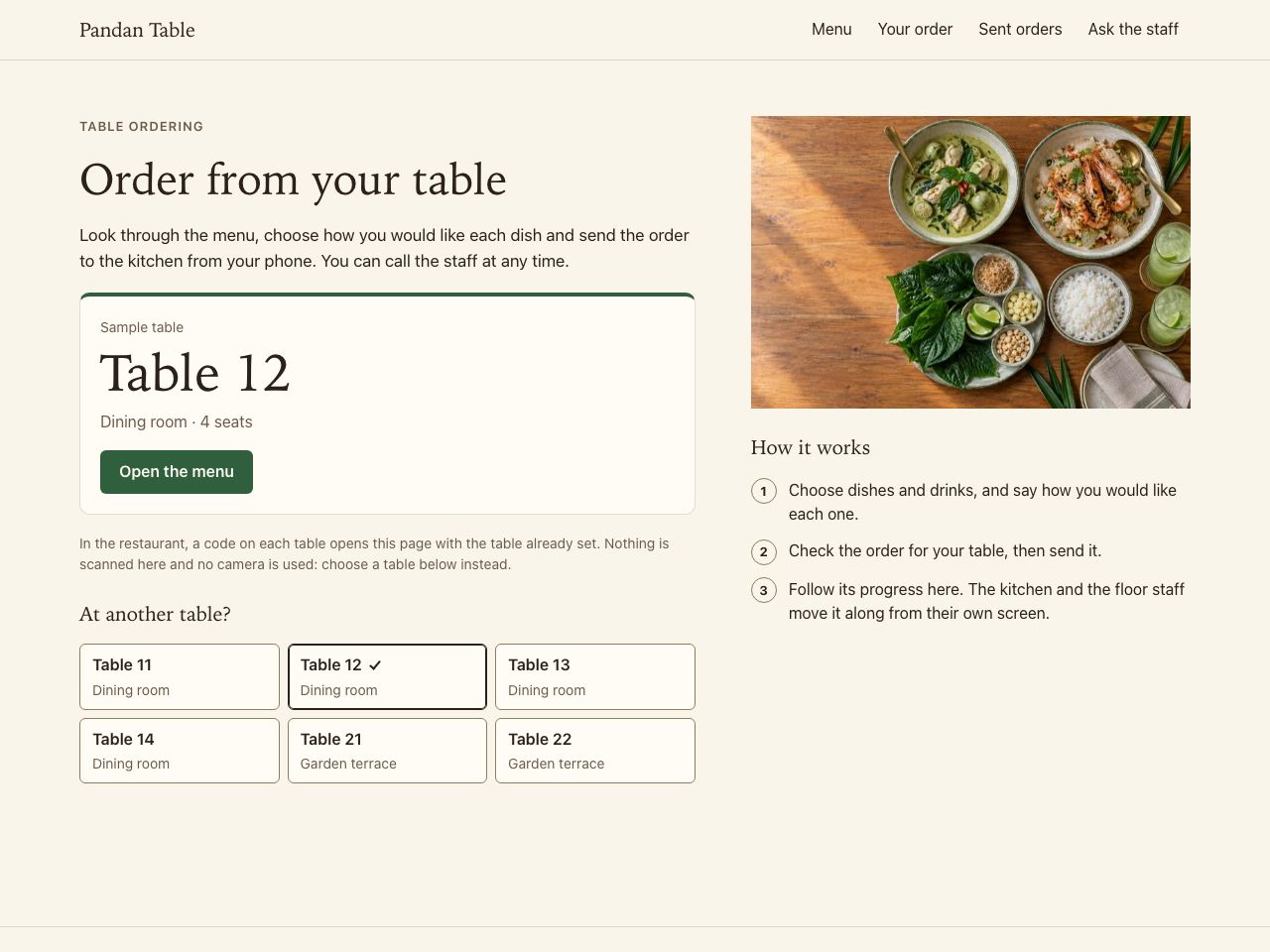The image size is (1270, 952).
Task: Click the 'Look through the menu' intro paragraph
Action: pos(384,248)
